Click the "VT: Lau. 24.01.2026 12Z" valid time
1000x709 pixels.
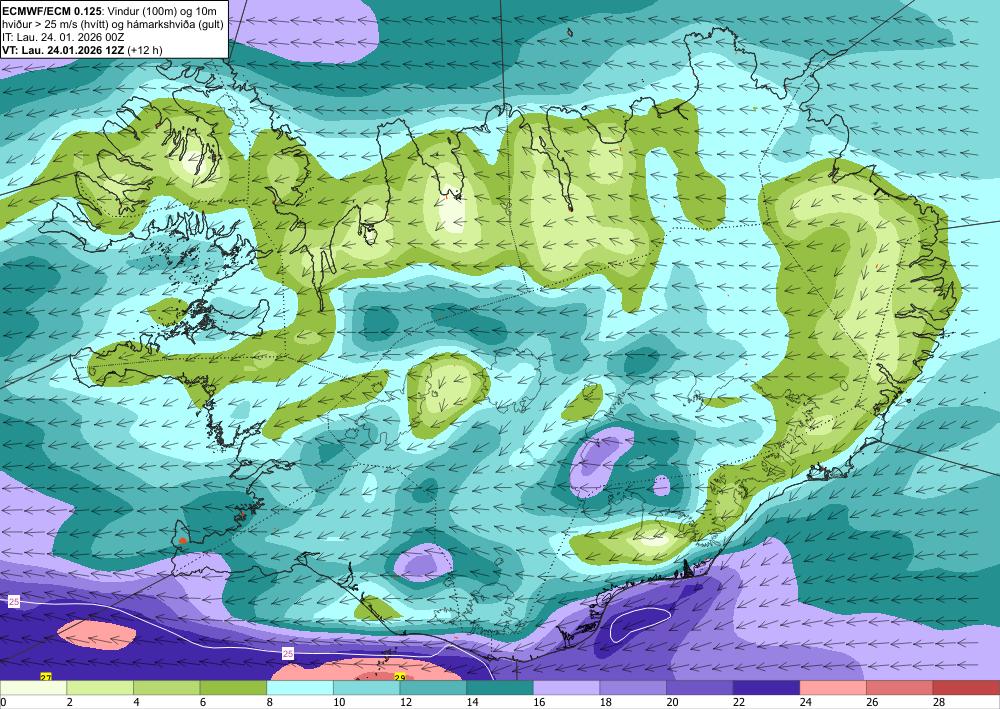[64, 50]
